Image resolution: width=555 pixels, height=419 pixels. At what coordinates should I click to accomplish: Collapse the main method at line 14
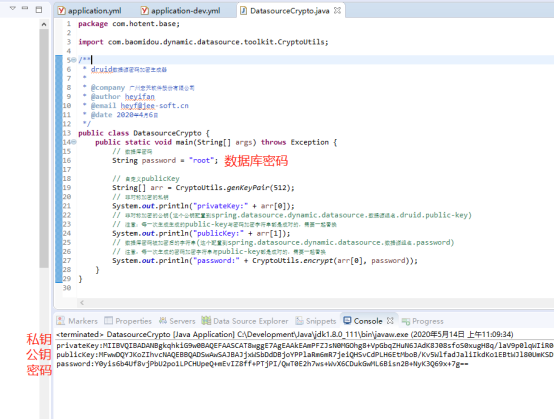pos(74,142)
